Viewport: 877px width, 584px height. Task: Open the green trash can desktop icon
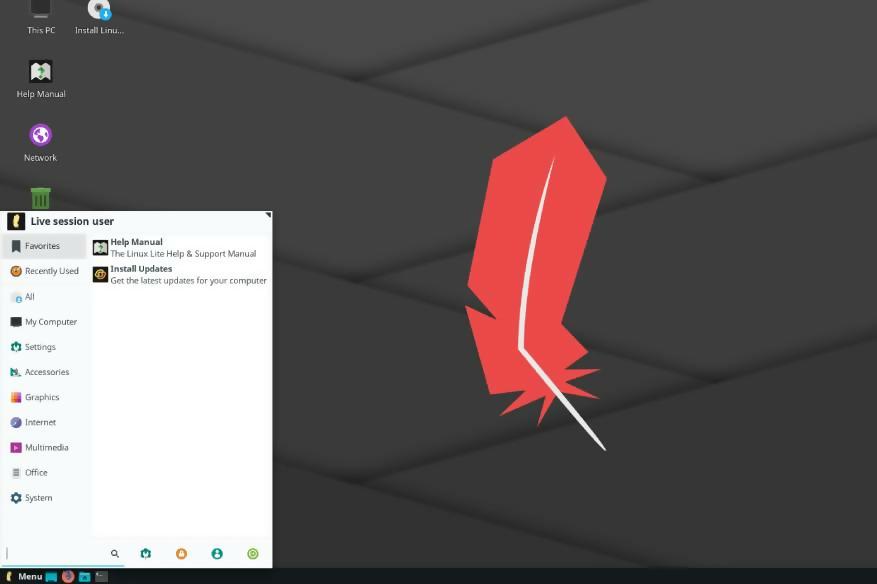[x=40, y=198]
